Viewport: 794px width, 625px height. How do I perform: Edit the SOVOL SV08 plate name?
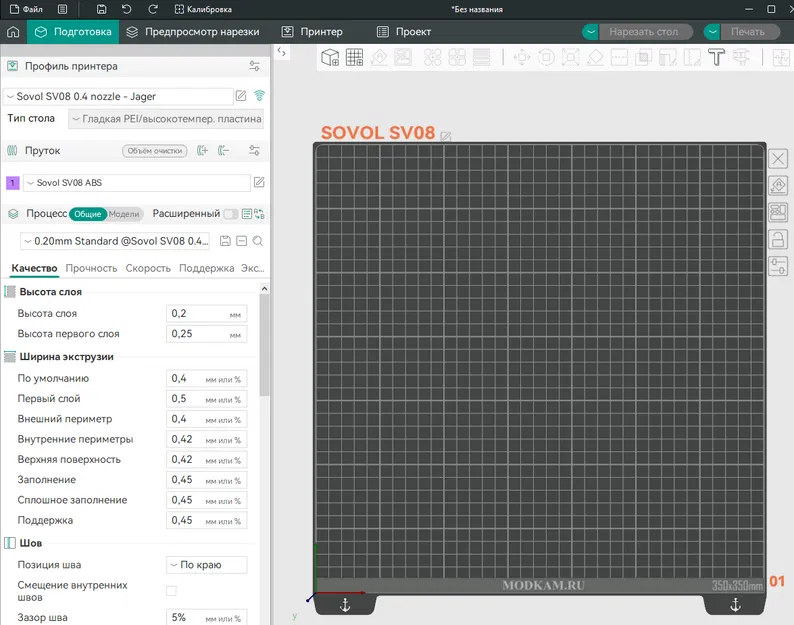click(x=446, y=136)
